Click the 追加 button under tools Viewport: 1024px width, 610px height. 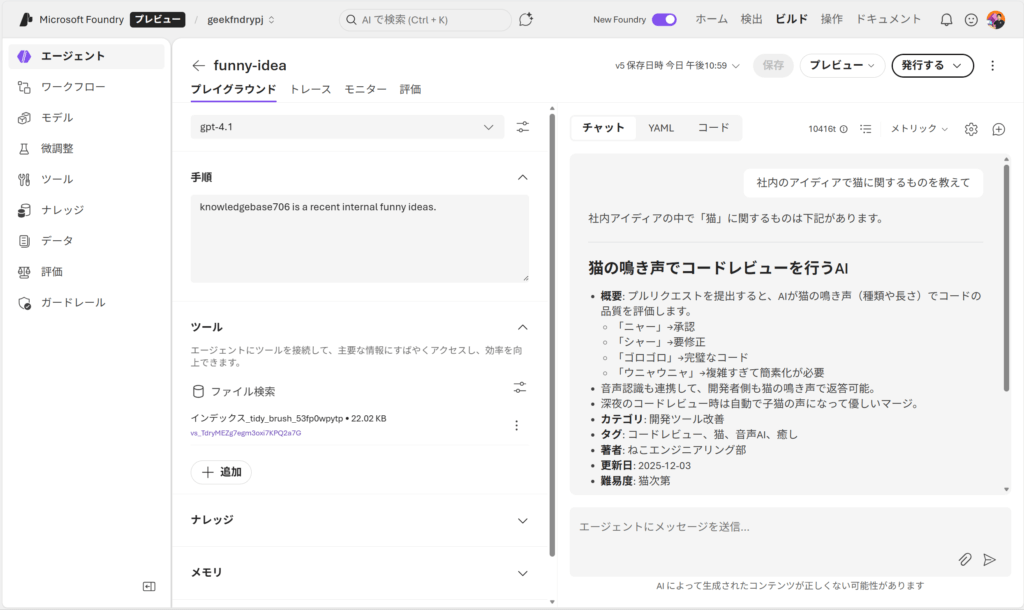[221, 472]
